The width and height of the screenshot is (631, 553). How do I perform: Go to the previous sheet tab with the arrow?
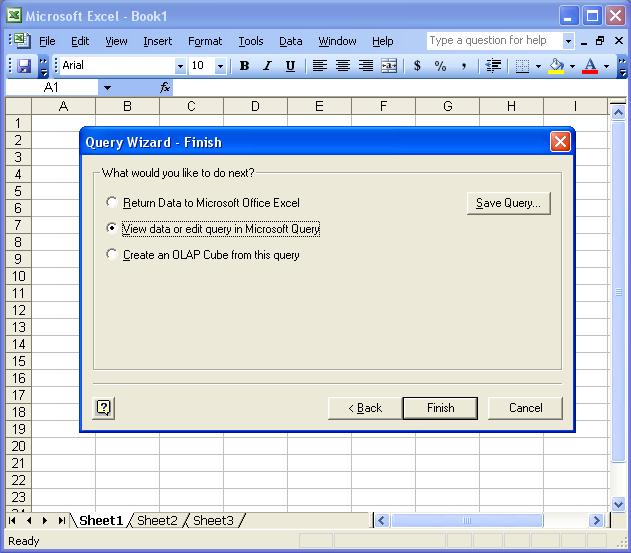[x=29, y=520]
